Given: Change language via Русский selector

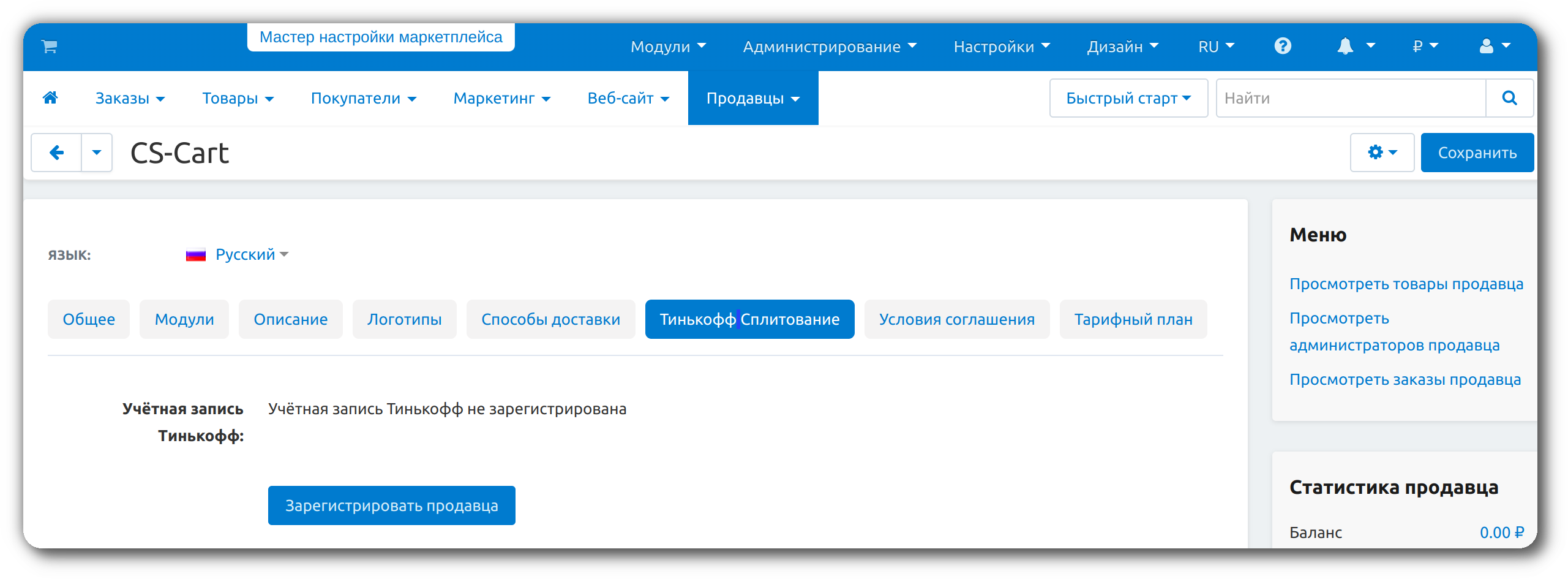Looking at the screenshot, I should [245, 254].
